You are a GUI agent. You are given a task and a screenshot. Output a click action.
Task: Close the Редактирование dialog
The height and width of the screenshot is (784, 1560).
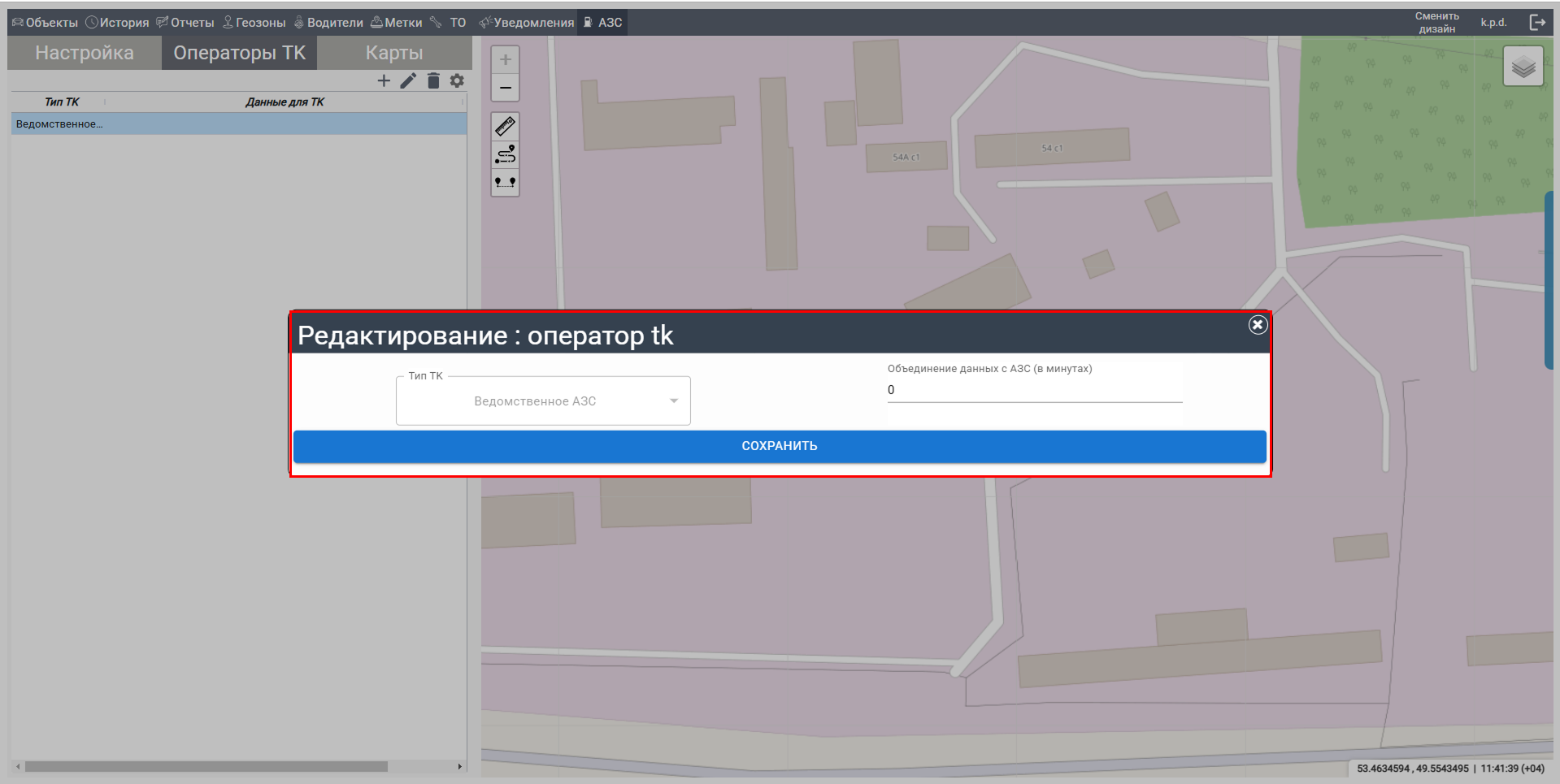coord(1258,325)
